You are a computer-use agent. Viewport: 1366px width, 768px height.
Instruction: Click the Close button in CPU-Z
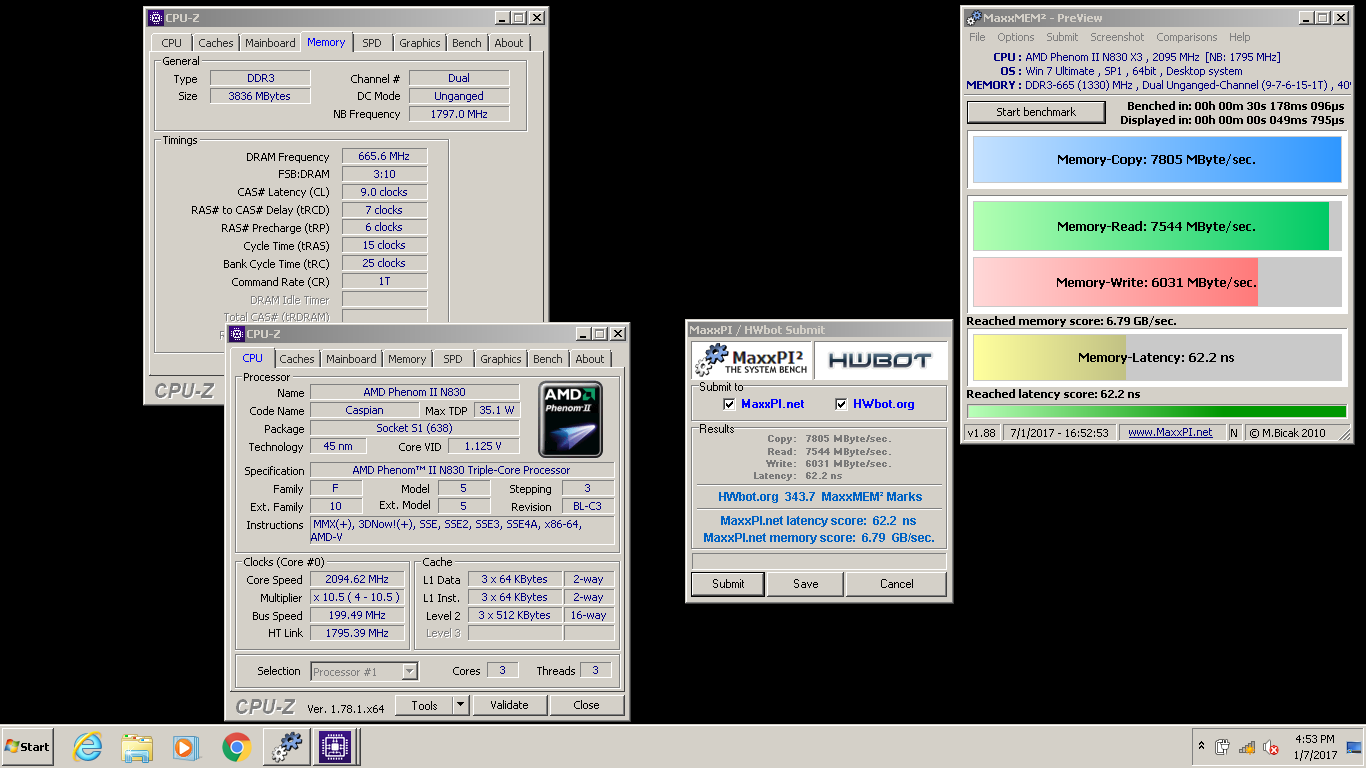click(x=587, y=705)
